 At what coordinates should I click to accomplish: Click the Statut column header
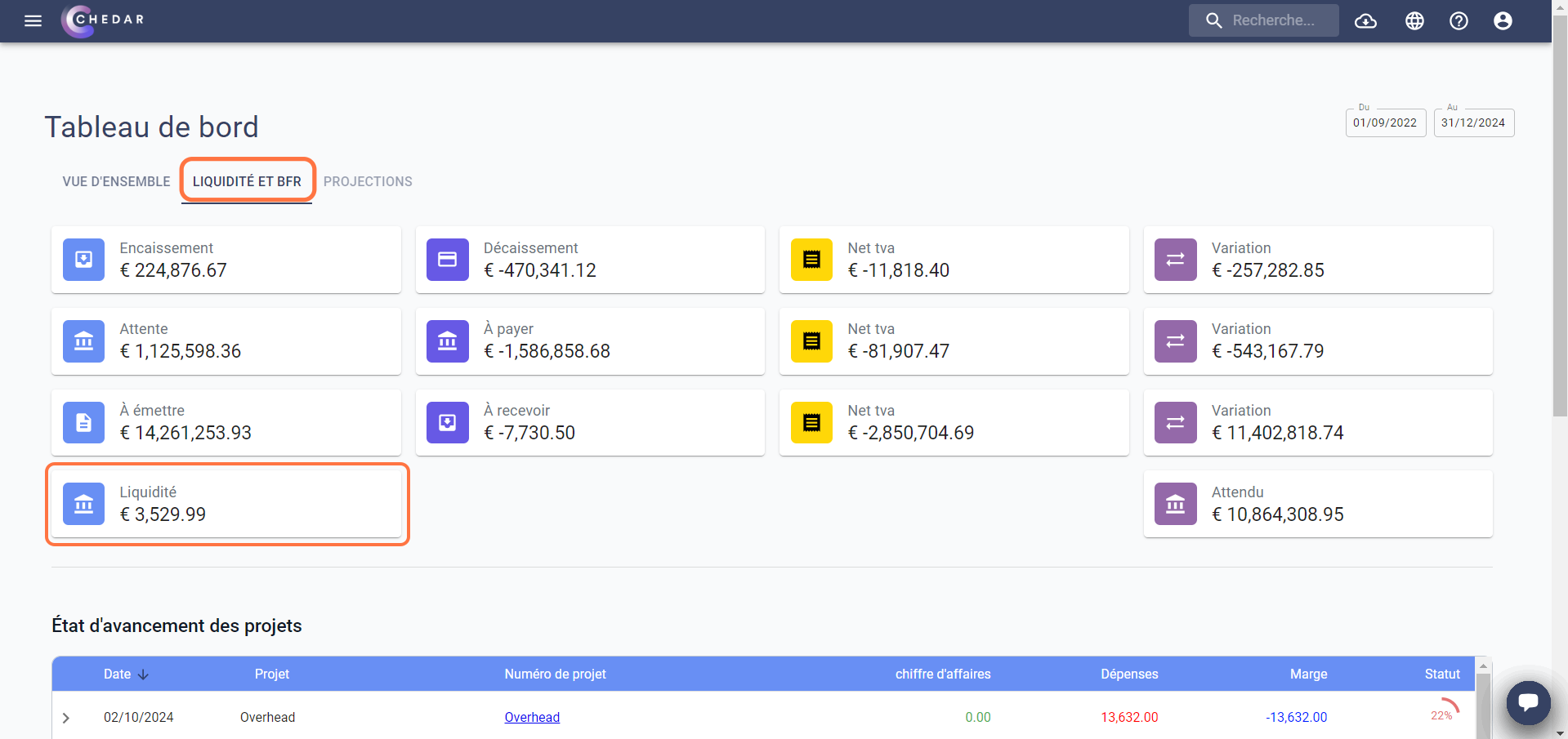pyautogui.click(x=1442, y=674)
